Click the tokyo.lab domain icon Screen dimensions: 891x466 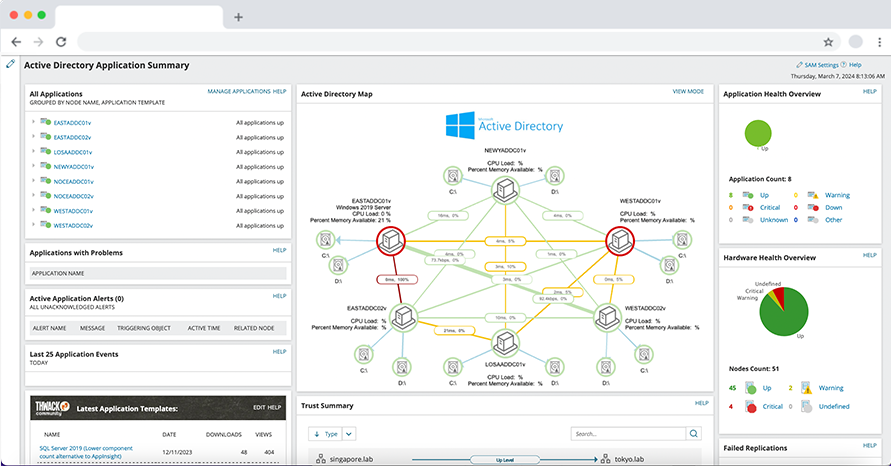606,459
